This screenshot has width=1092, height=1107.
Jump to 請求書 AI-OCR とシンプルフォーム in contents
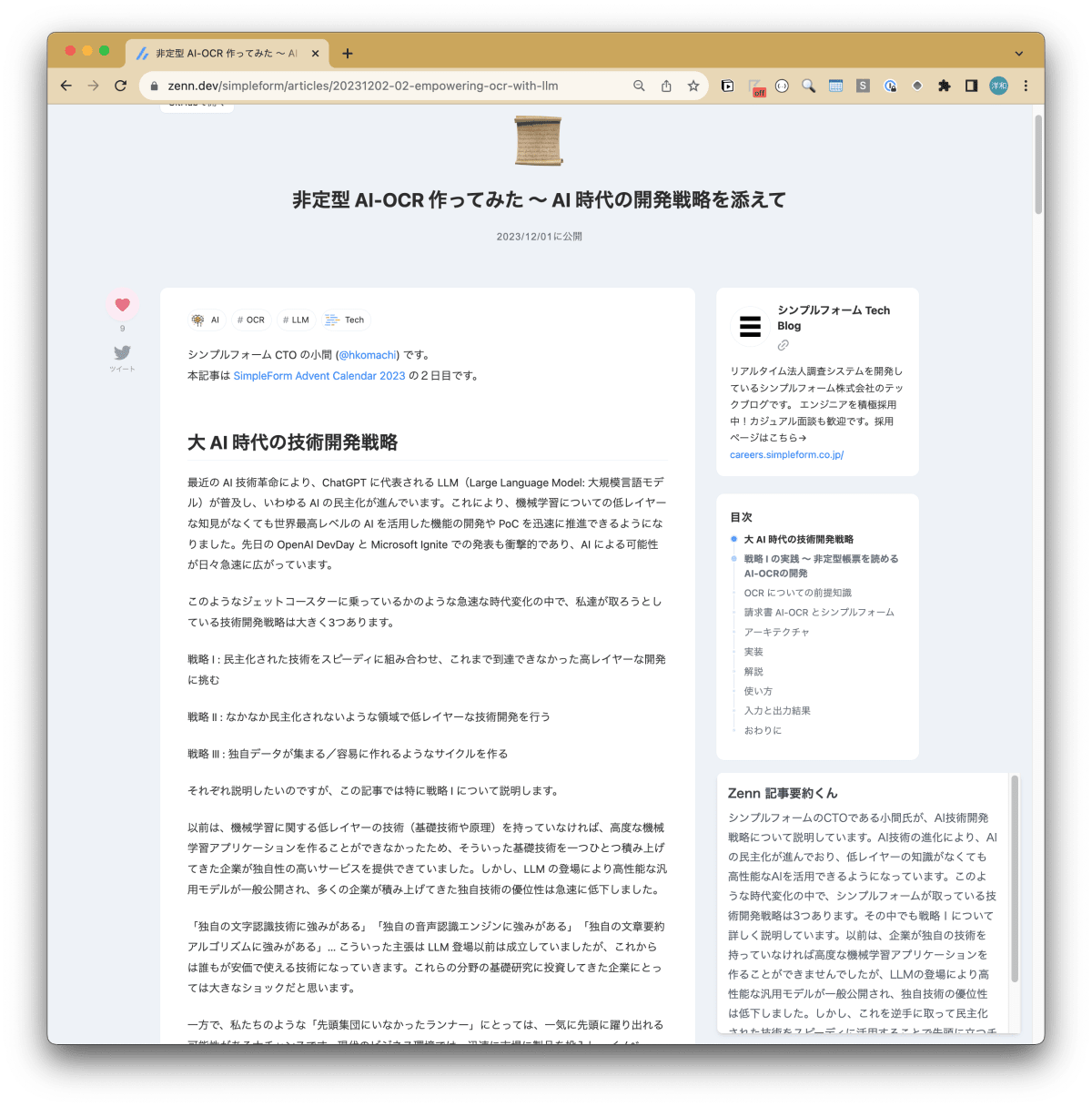click(819, 612)
